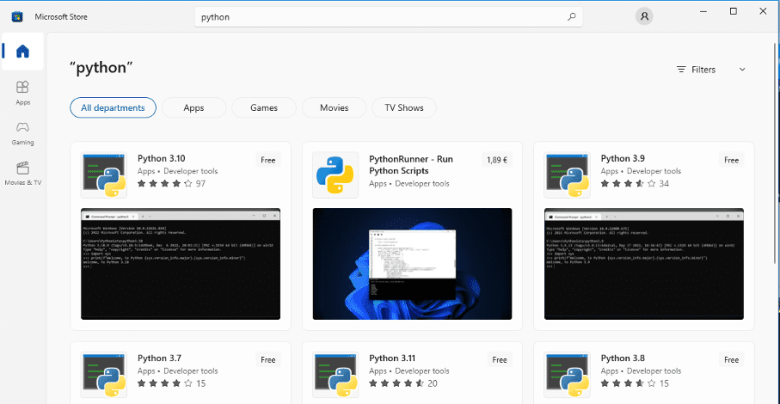The image size is (780, 404).
Task: Click the Python 3.9 app icon
Action: [567, 175]
